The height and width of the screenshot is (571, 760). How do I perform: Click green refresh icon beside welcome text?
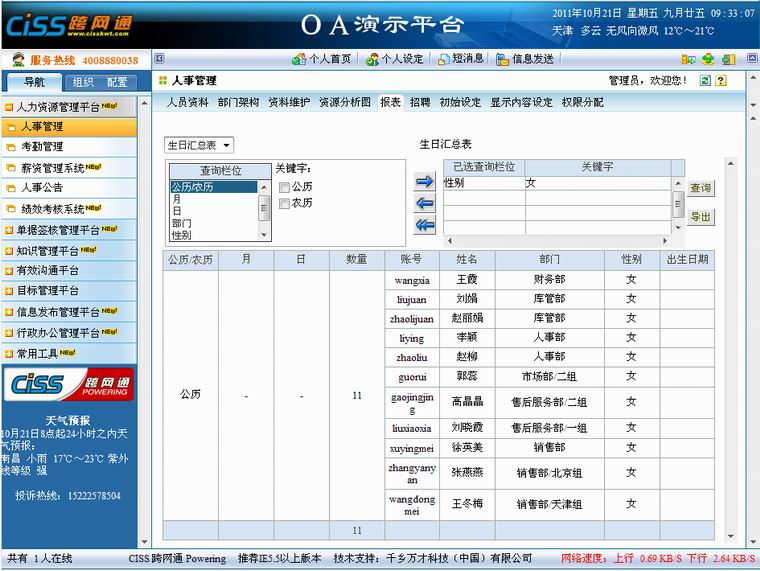pos(705,80)
